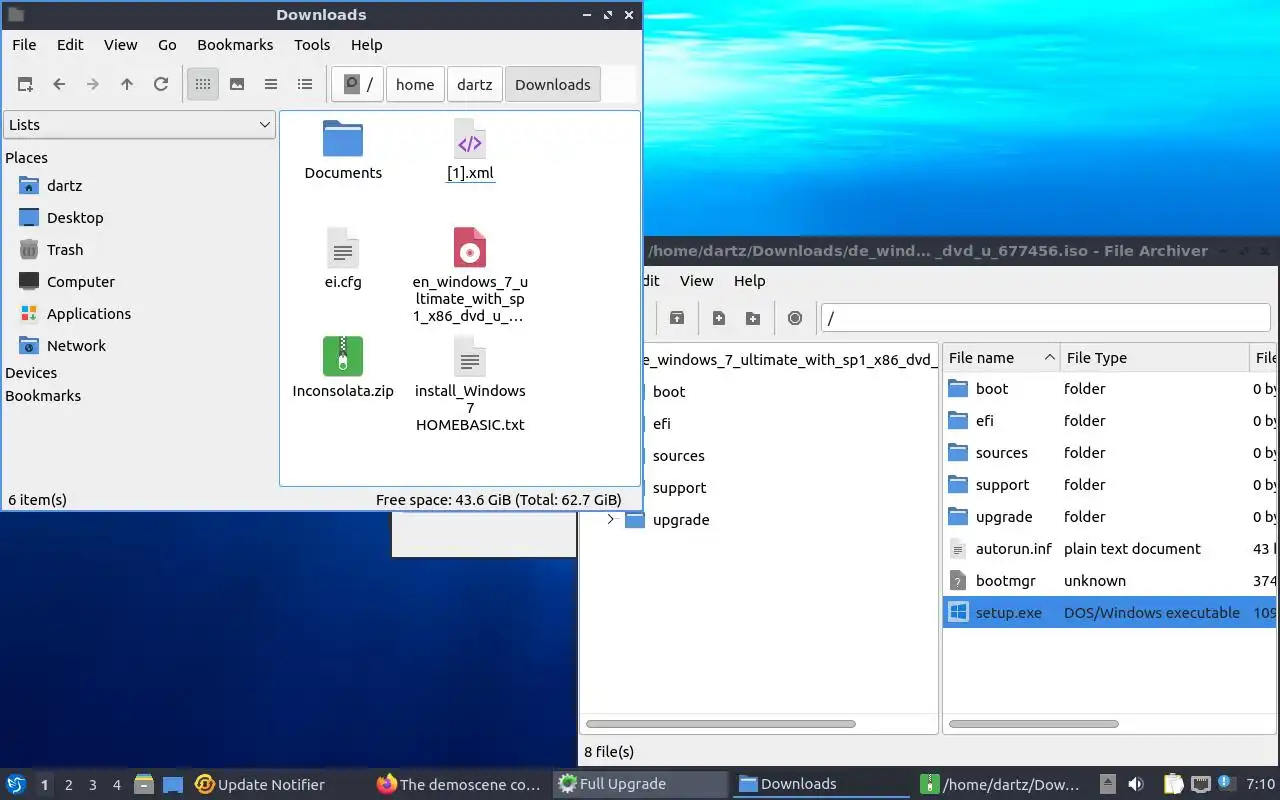This screenshot has width=1280, height=800.
Task: Click add files icon in File Archiver
Action: 719,318
